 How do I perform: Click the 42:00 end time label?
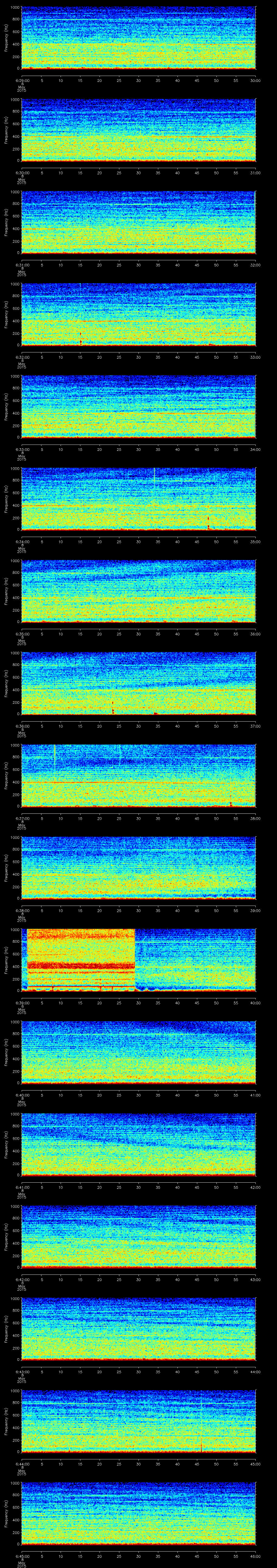coord(256,1187)
